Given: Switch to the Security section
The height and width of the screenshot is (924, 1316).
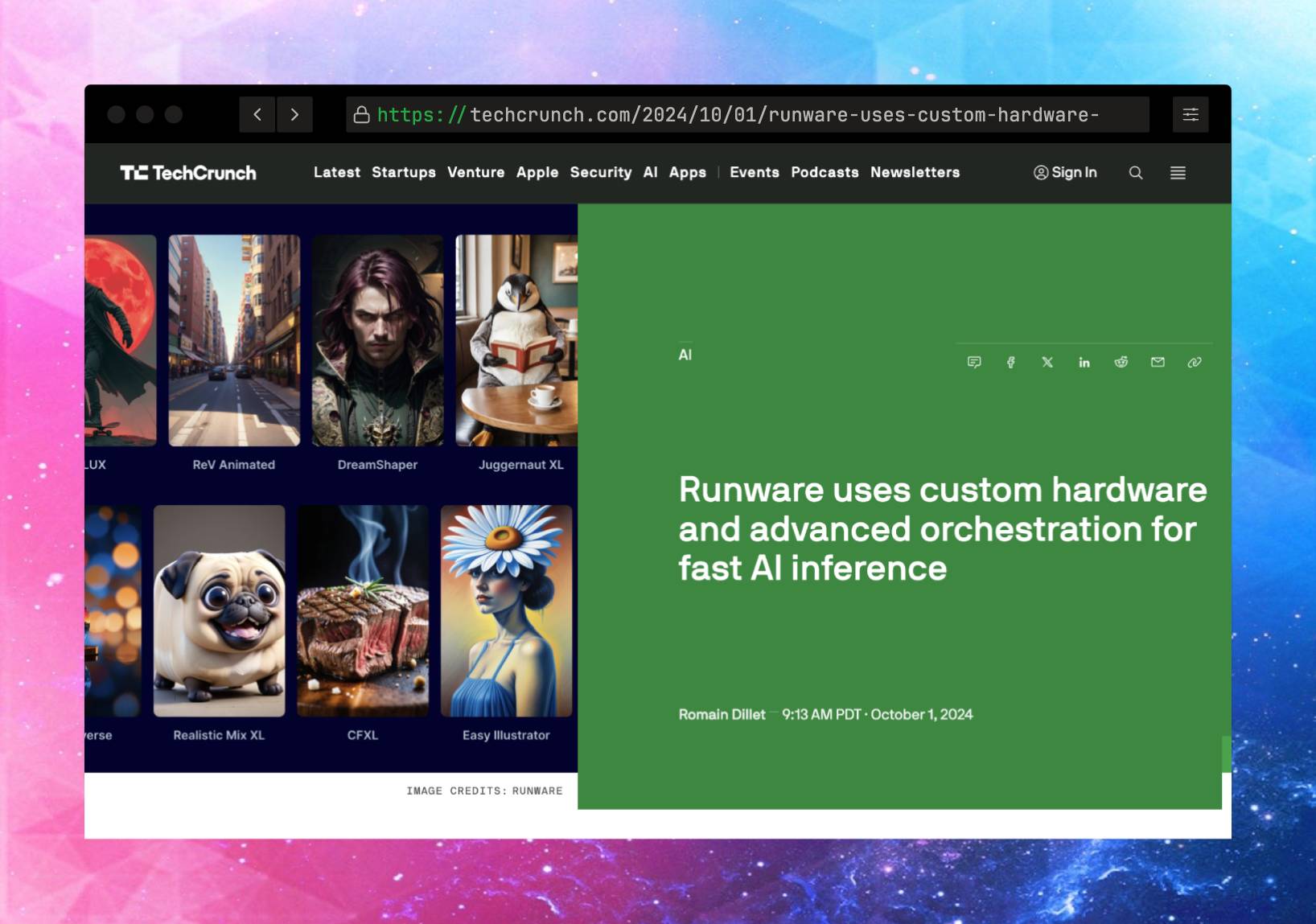Looking at the screenshot, I should 600,172.
